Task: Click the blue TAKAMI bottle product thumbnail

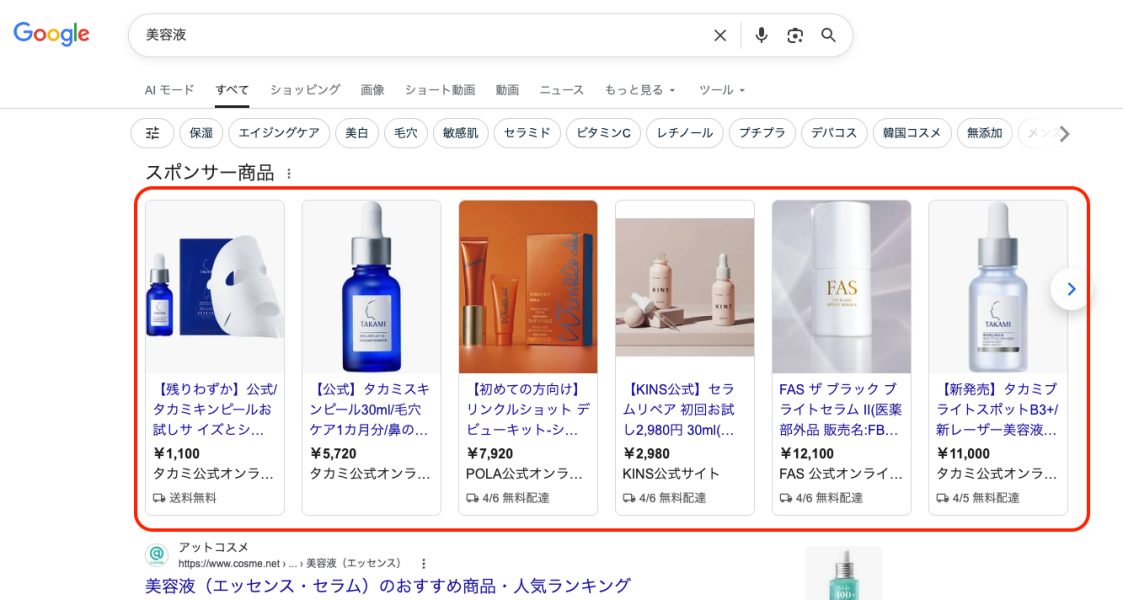Action: [371, 286]
